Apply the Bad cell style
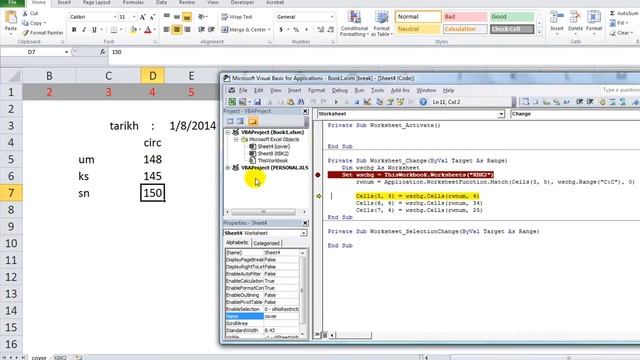The image size is (640, 360). (x=464, y=17)
